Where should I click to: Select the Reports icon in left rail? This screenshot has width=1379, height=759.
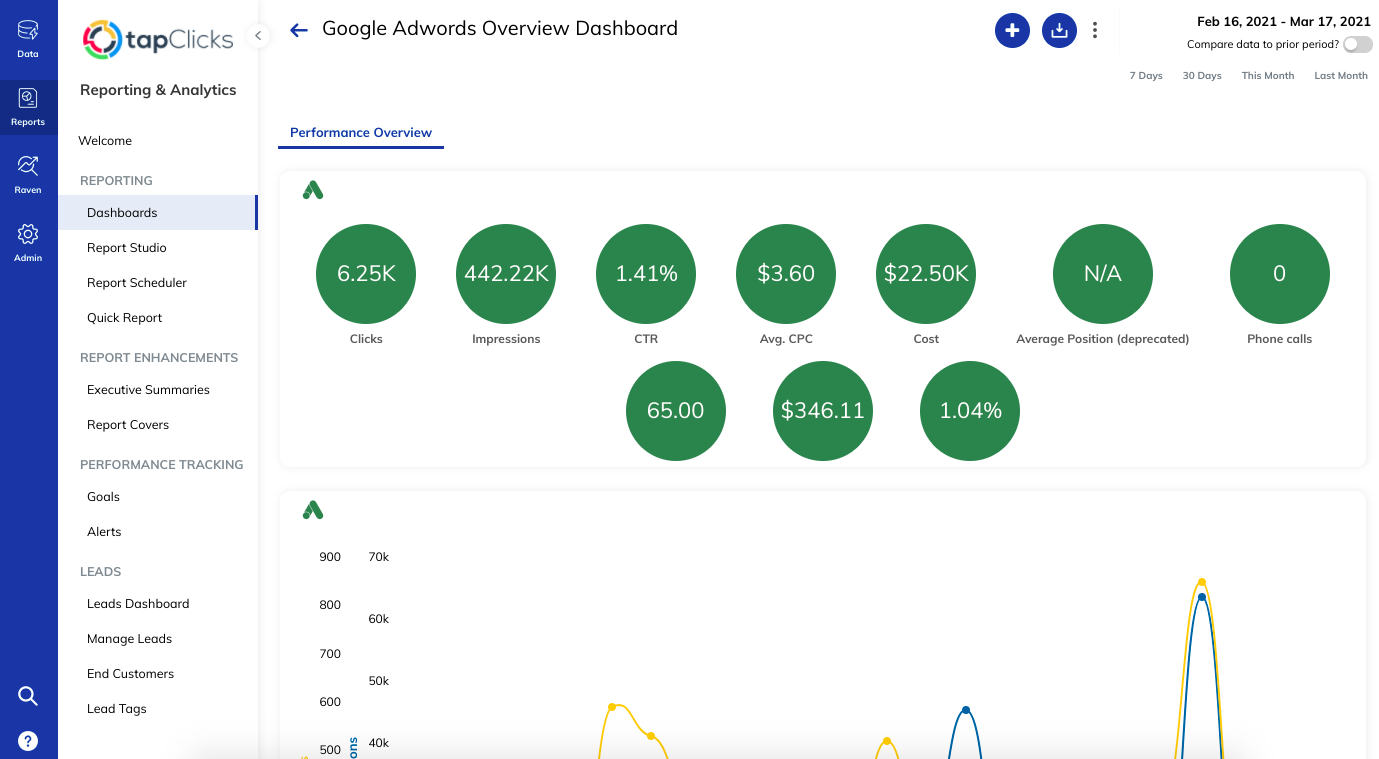28,106
